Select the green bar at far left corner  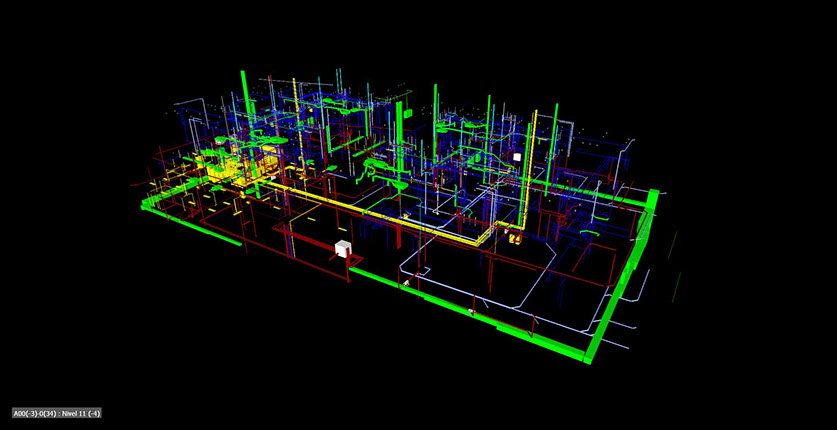point(148,205)
